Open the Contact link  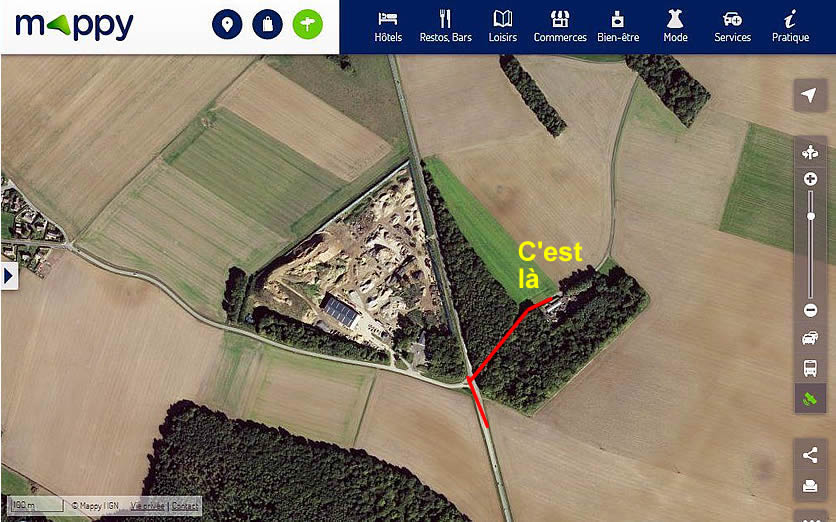(x=185, y=506)
